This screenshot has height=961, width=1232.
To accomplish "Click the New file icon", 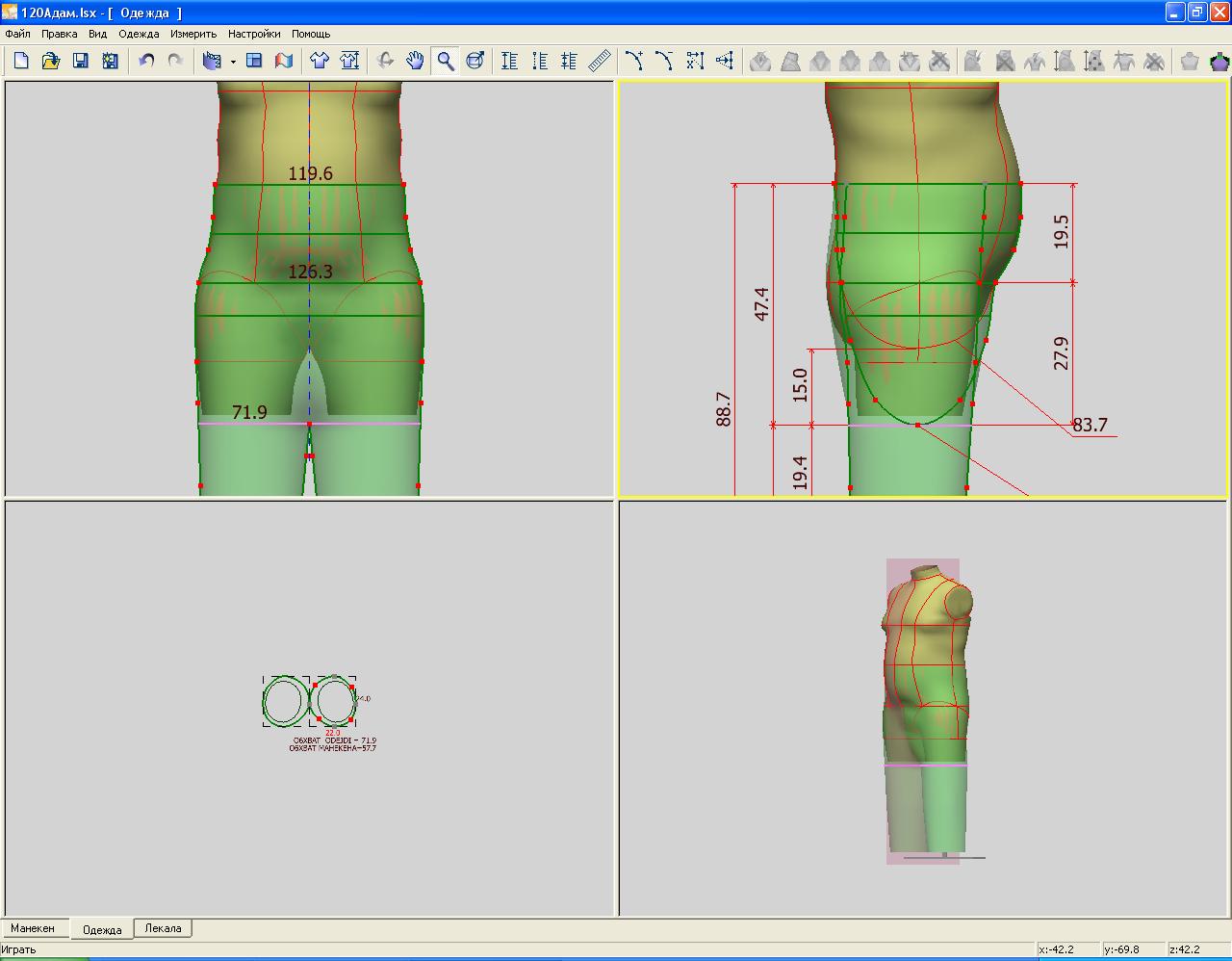I will pos(21,61).
